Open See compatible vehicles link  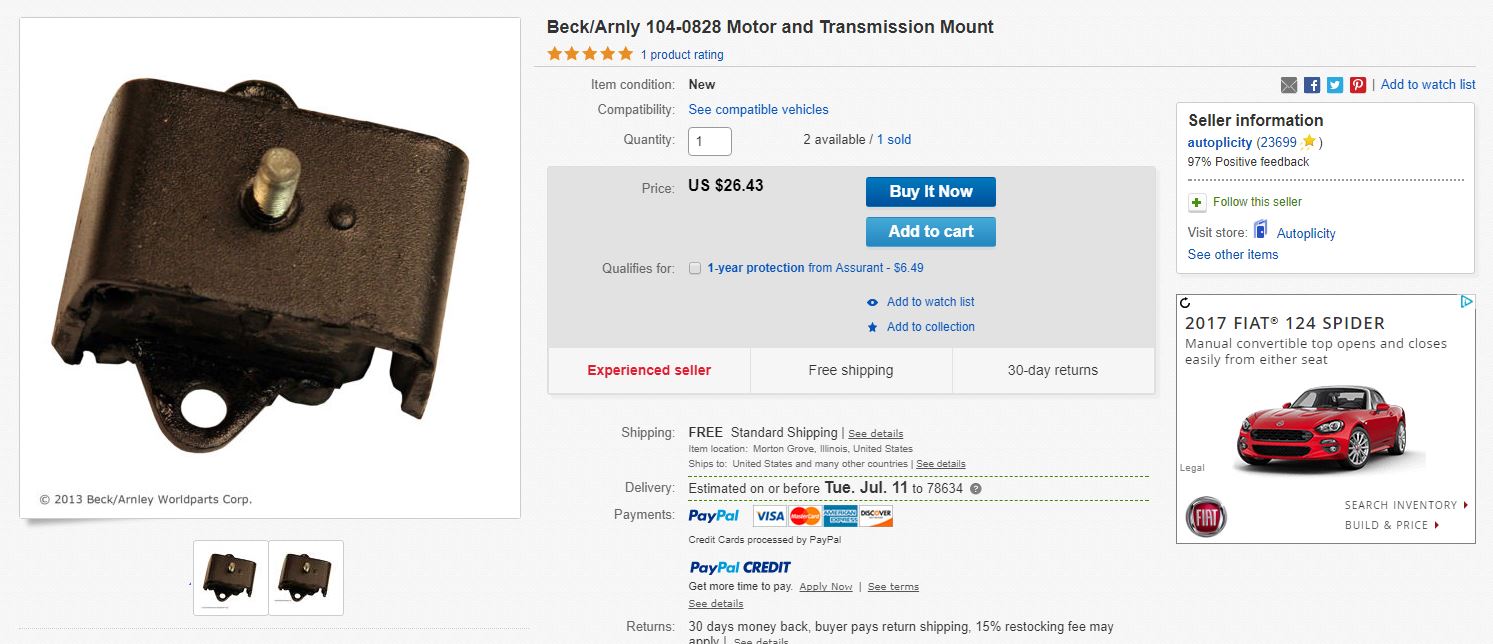click(x=758, y=110)
